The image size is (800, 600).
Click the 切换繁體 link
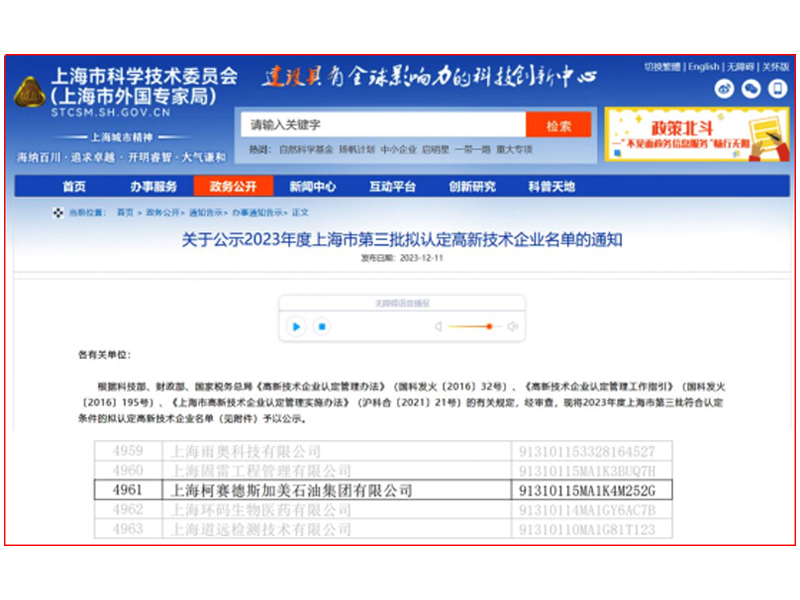662,67
